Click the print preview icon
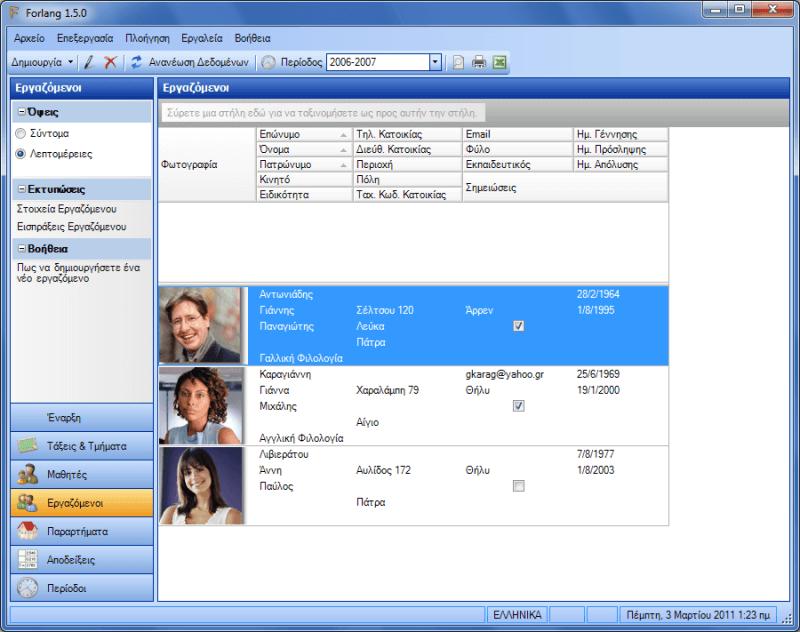Screen dimensions: 800x632 coord(458,62)
